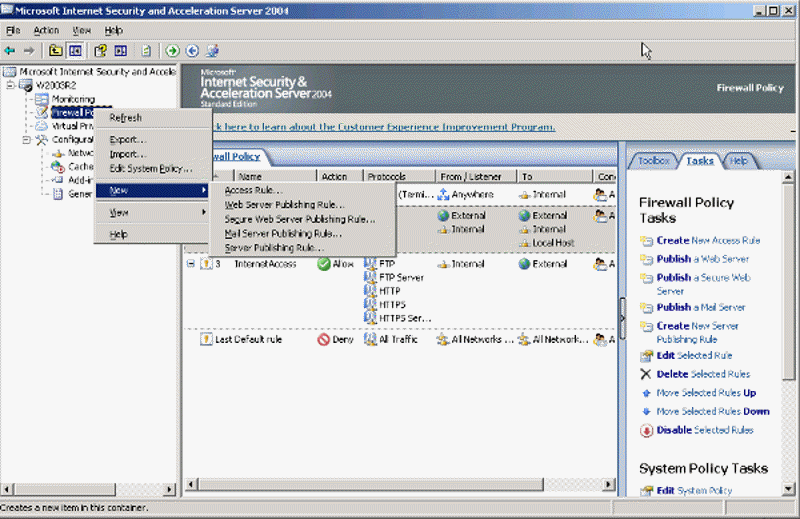The width and height of the screenshot is (800, 519).
Task: Open the File menu
Action: point(13,31)
